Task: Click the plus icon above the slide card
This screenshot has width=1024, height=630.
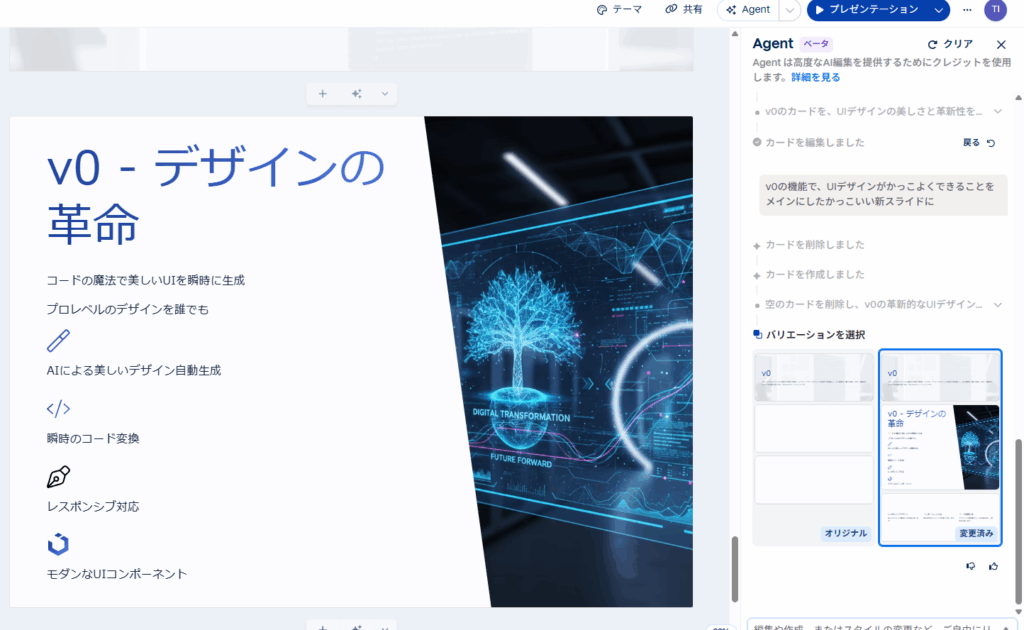Action: pyautogui.click(x=322, y=94)
